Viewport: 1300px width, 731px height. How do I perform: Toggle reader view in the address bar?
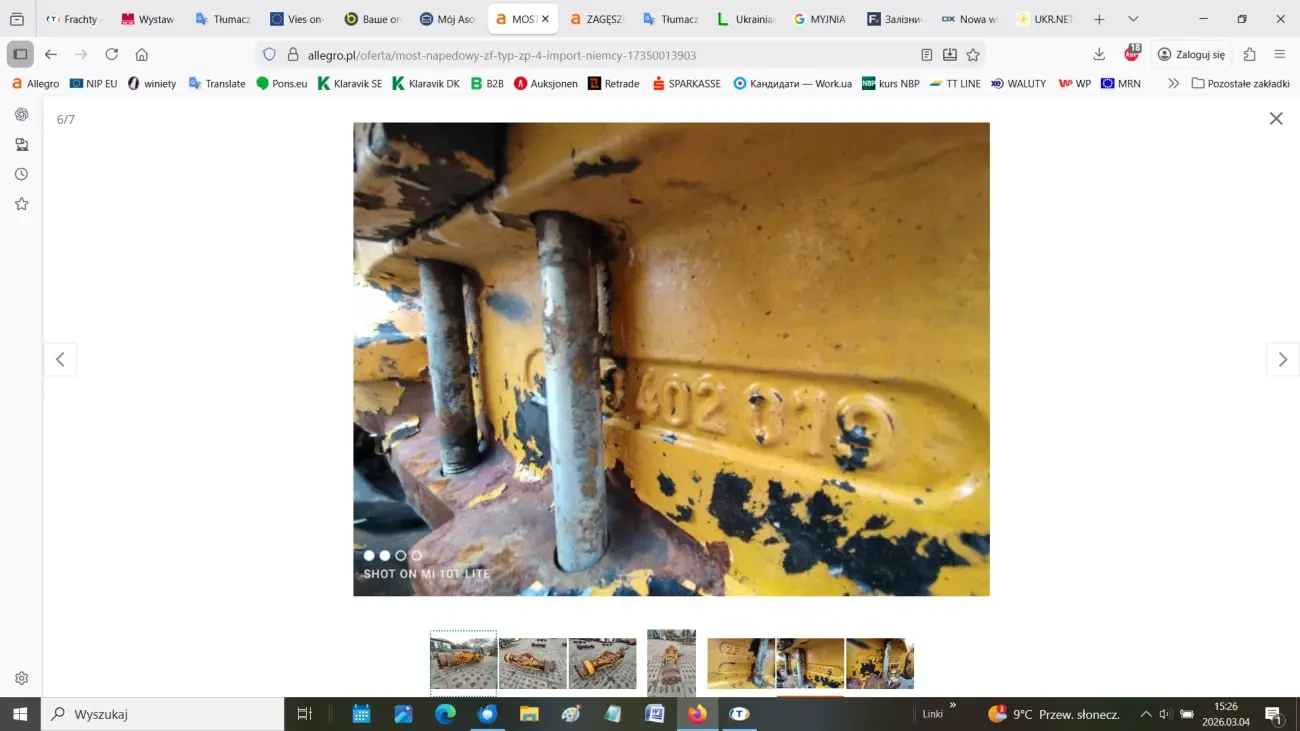tap(926, 54)
